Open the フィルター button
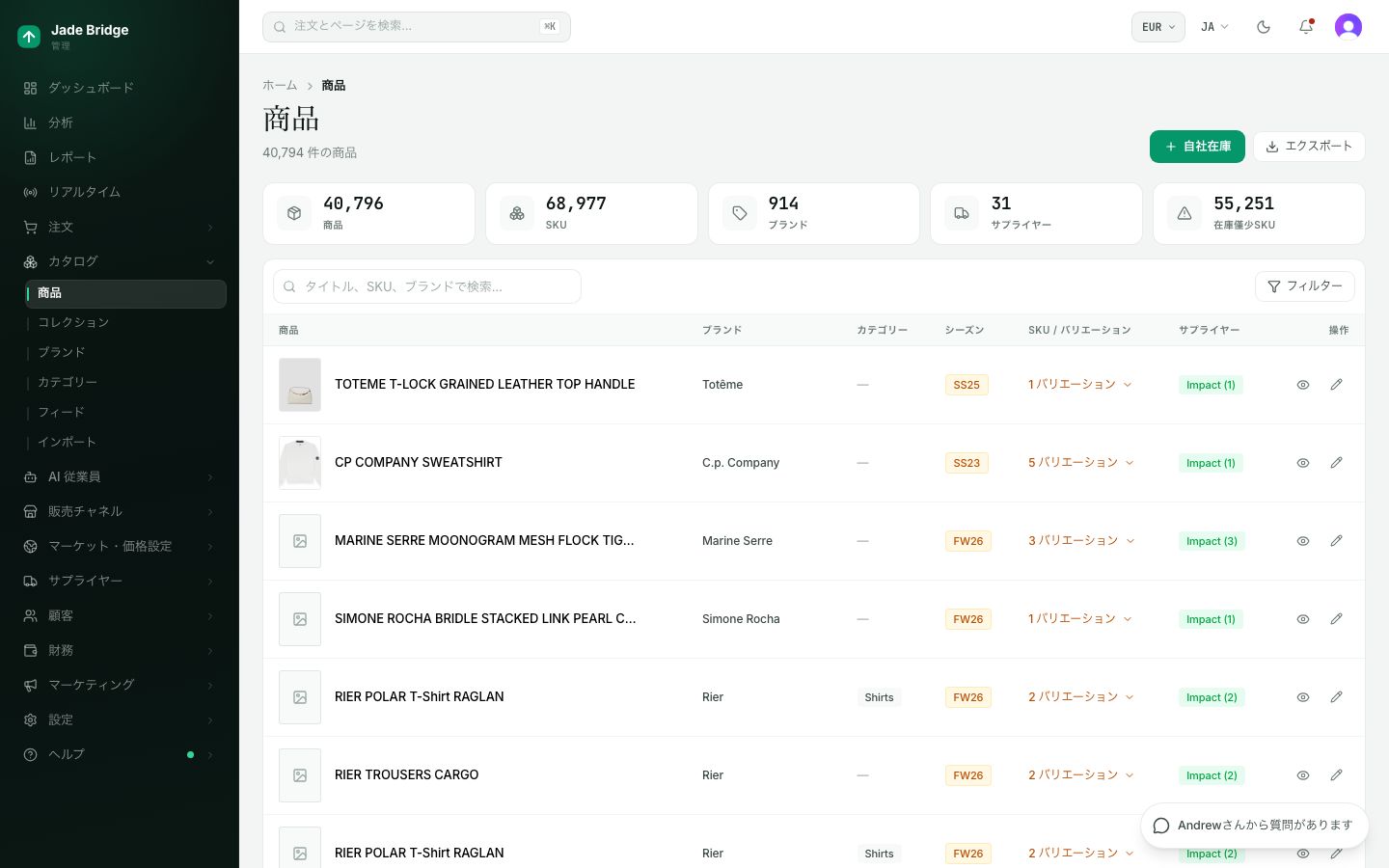 [x=1304, y=286]
